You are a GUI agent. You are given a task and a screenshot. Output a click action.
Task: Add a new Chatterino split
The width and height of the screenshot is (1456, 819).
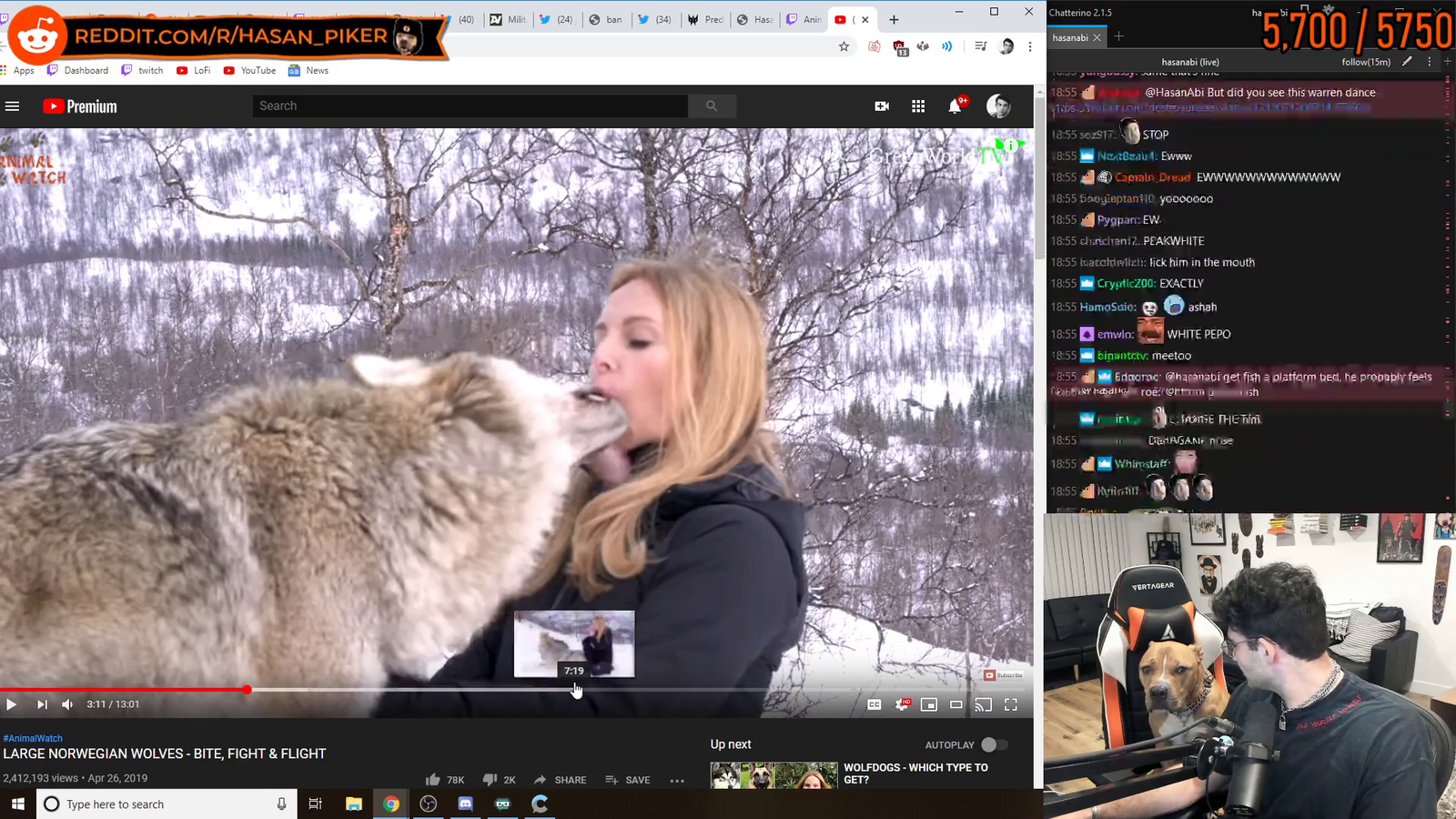(x=1448, y=62)
